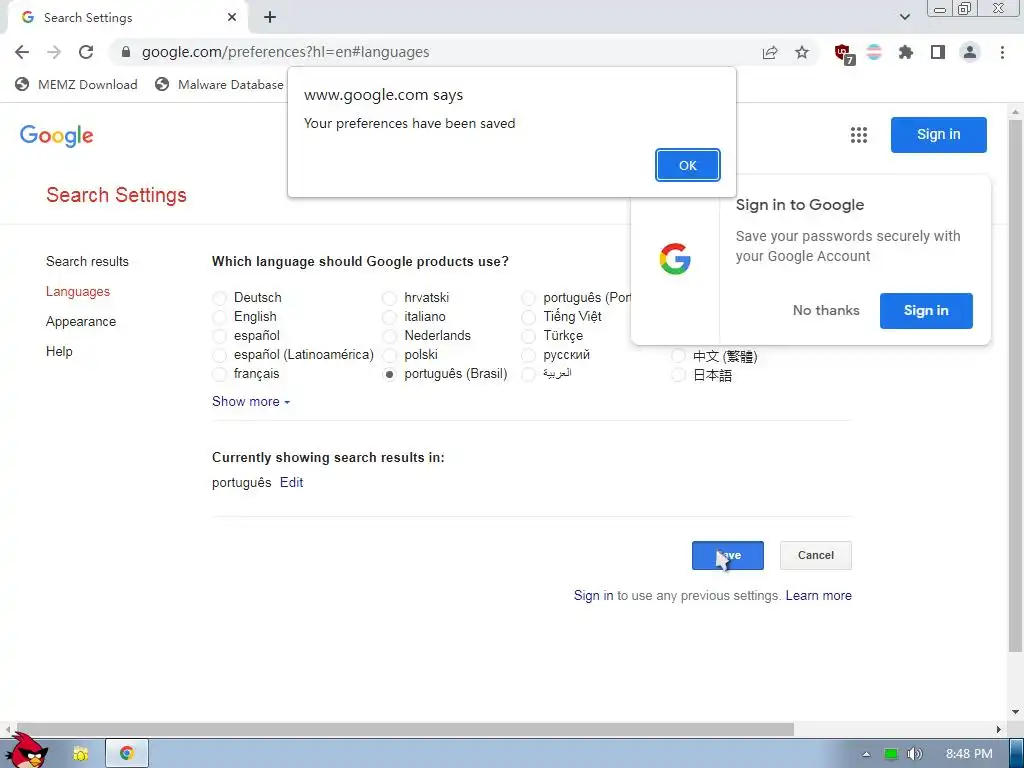Image resolution: width=1024 pixels, height=768 pixels.
Task: Select the Deutsch language radio button
Action: click(219, 298)
